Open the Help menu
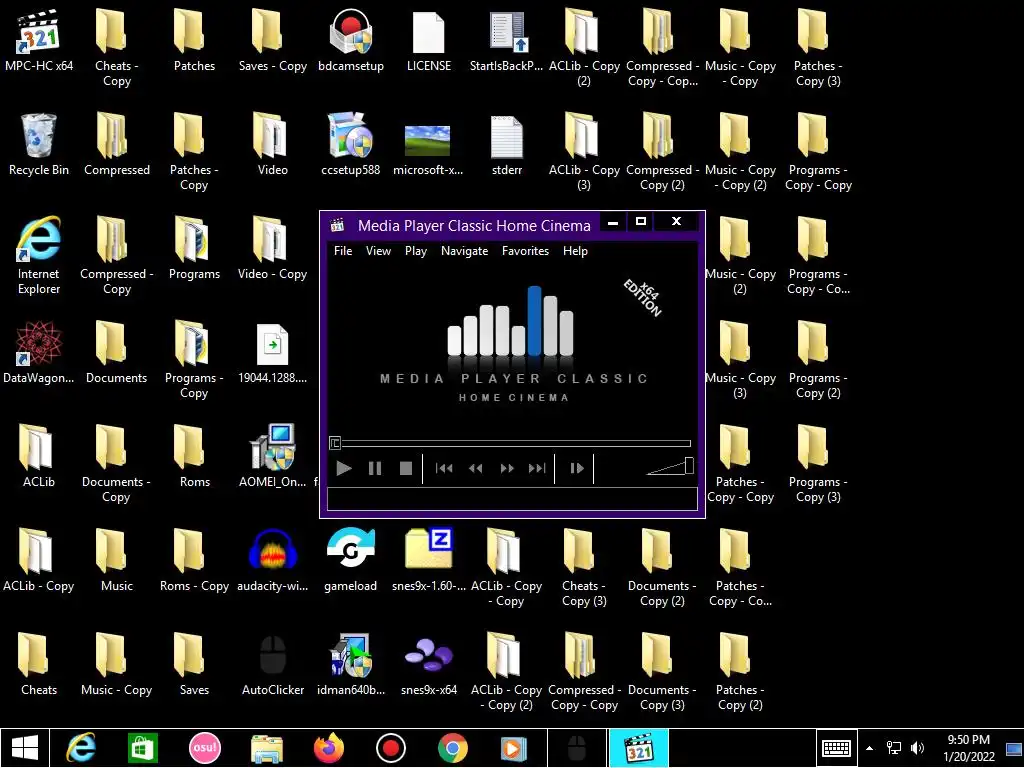1024x768 pixels. pos(575,251)
